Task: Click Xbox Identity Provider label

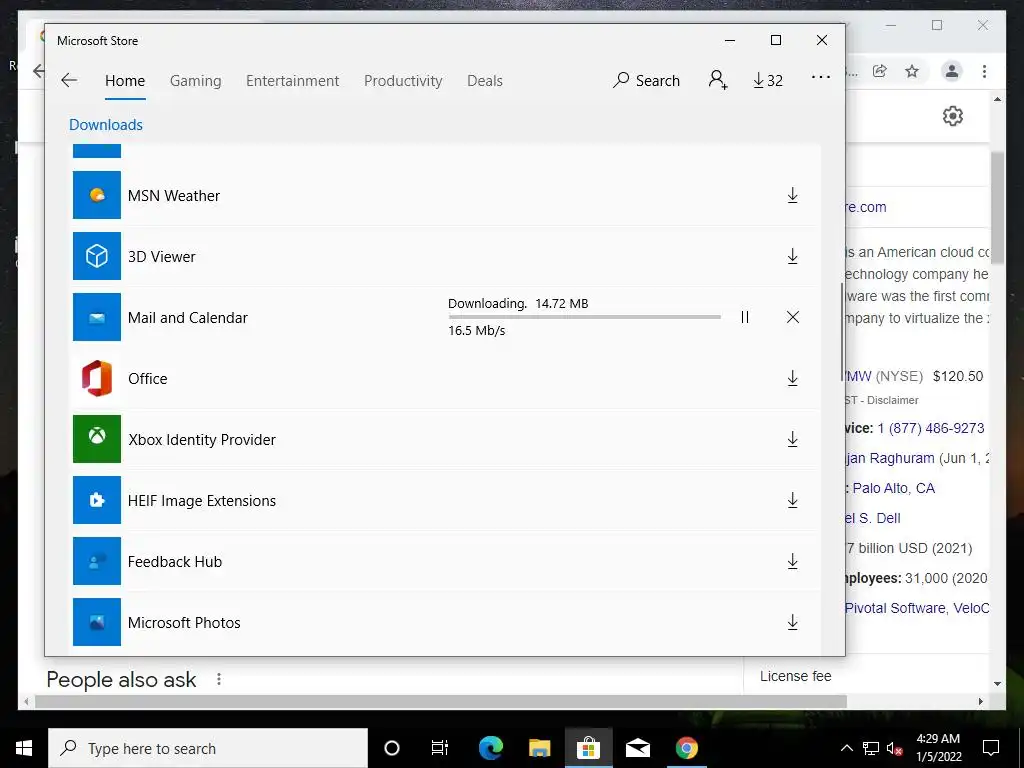Action: [202, 440]
